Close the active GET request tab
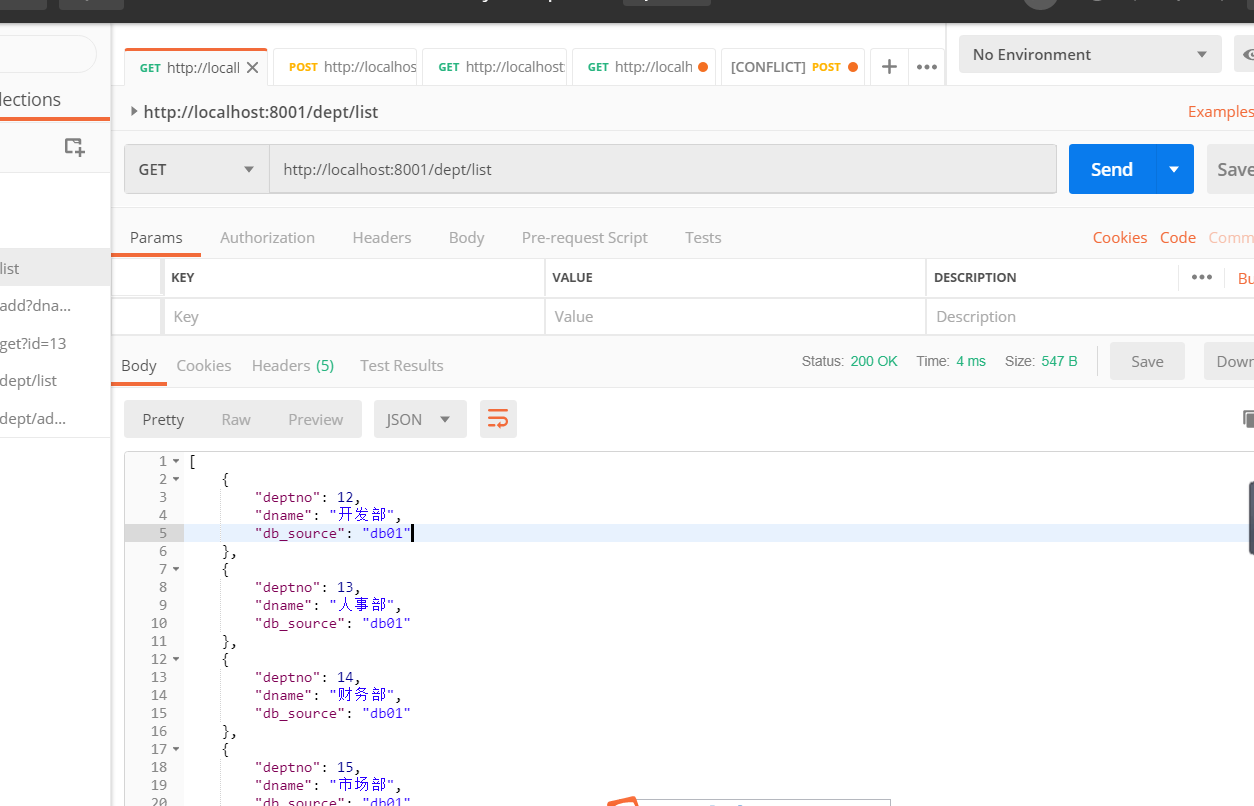The height and width of the screenshot is (806, 1254). (x=253, y=68)
